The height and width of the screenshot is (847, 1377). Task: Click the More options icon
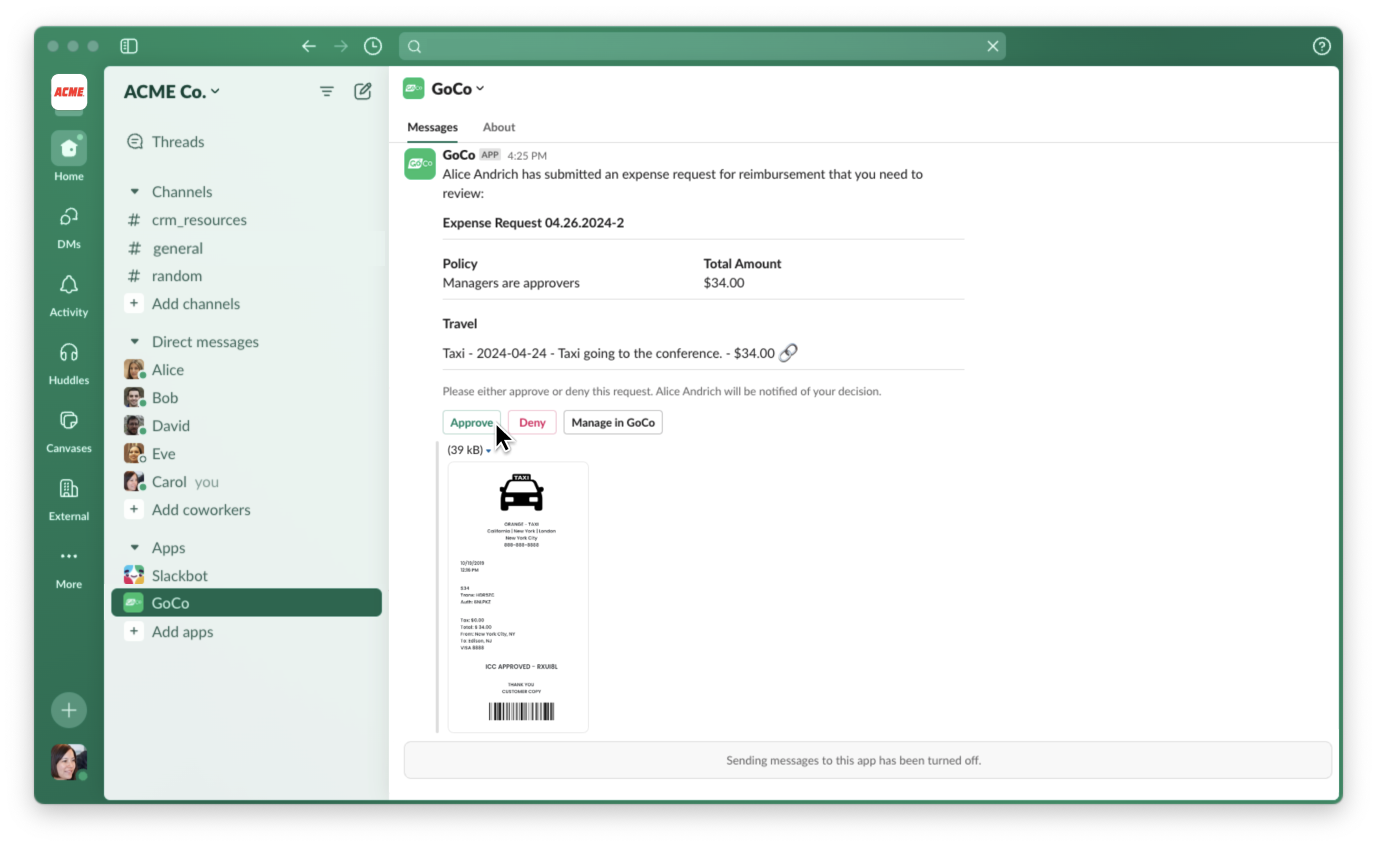click(68, 557)
